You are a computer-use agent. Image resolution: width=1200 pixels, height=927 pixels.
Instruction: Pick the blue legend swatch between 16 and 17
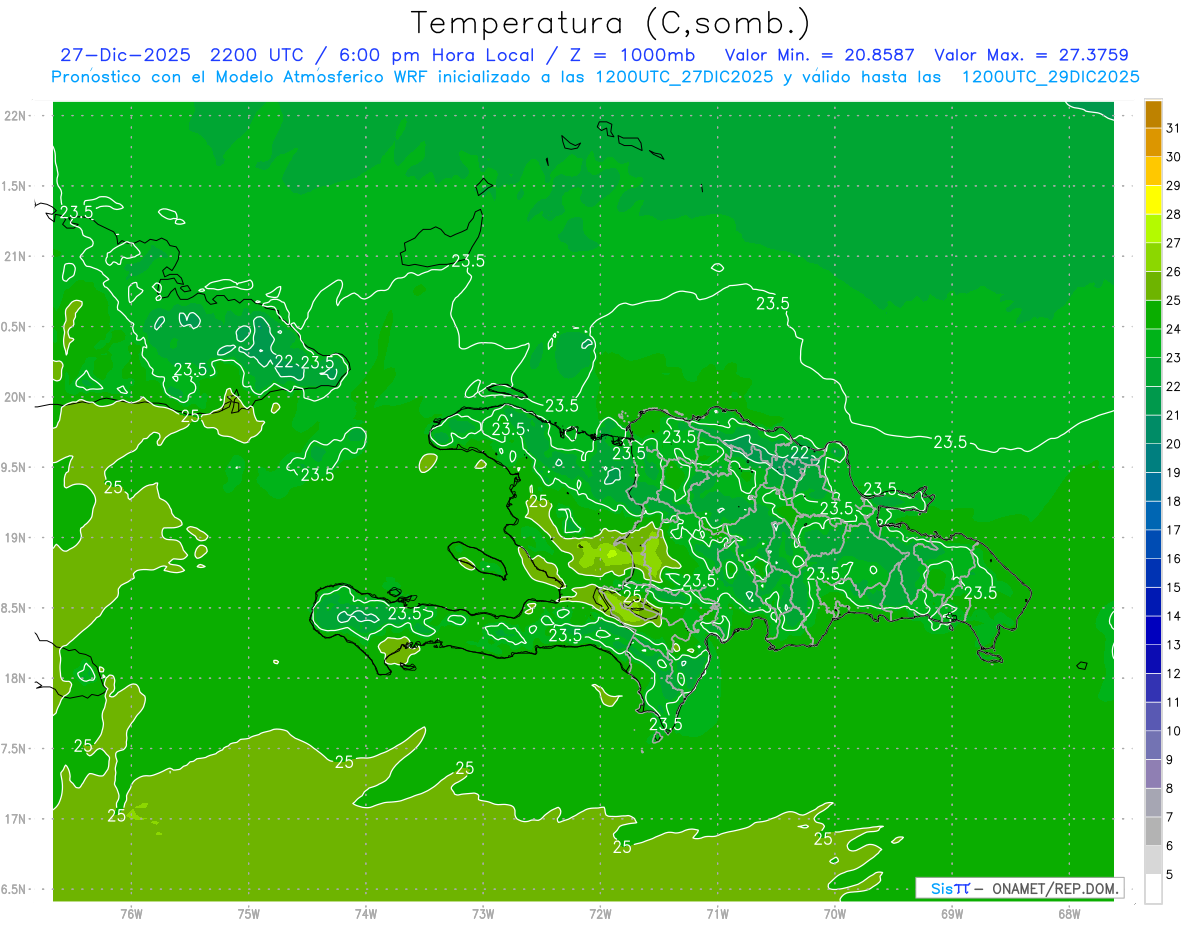(x=1153, y=544)
